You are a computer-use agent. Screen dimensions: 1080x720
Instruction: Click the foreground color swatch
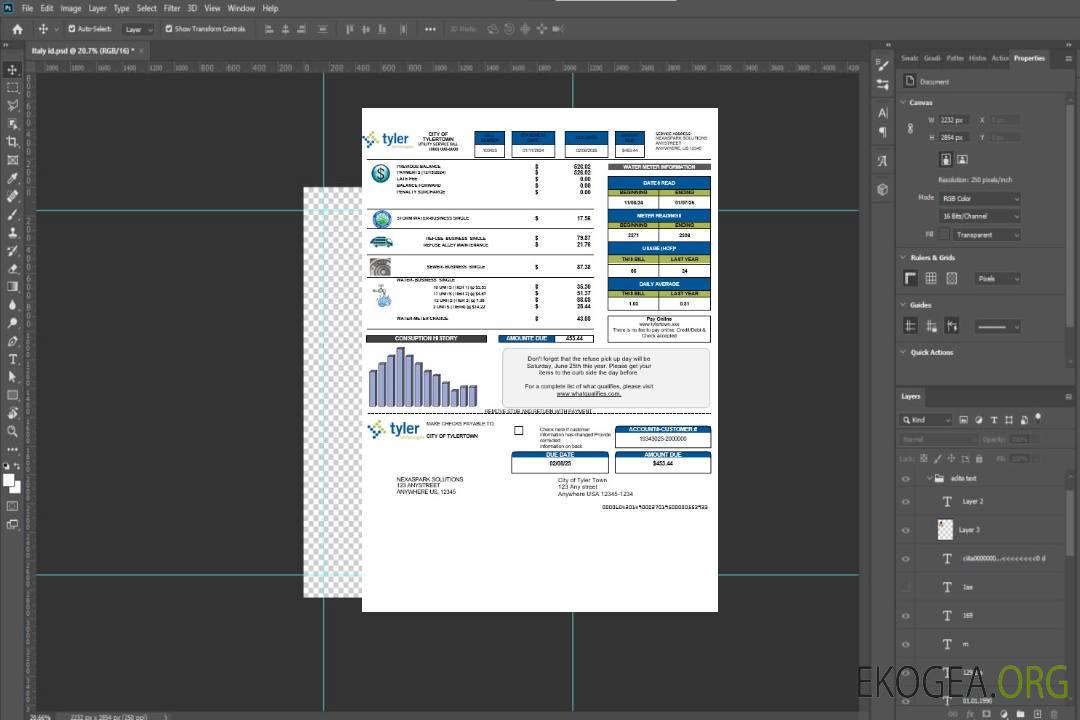click(9, 480)
